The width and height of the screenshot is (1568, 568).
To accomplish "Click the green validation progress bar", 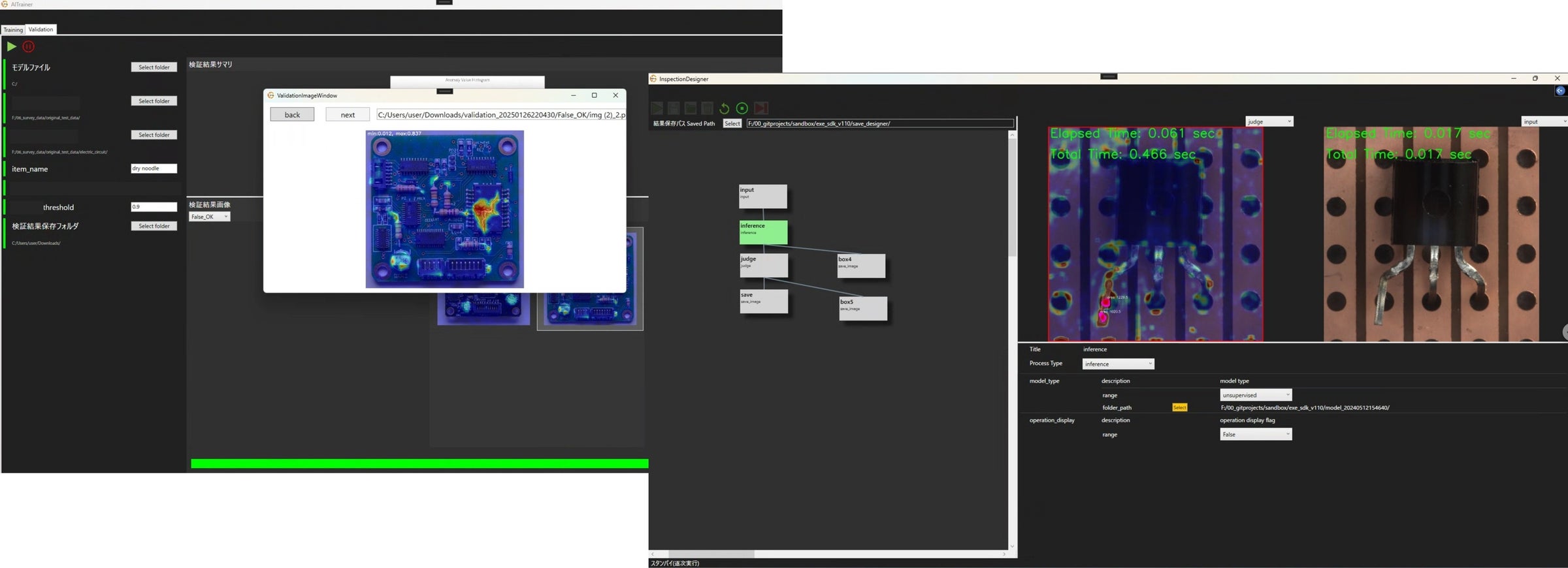I will (419, 464).
